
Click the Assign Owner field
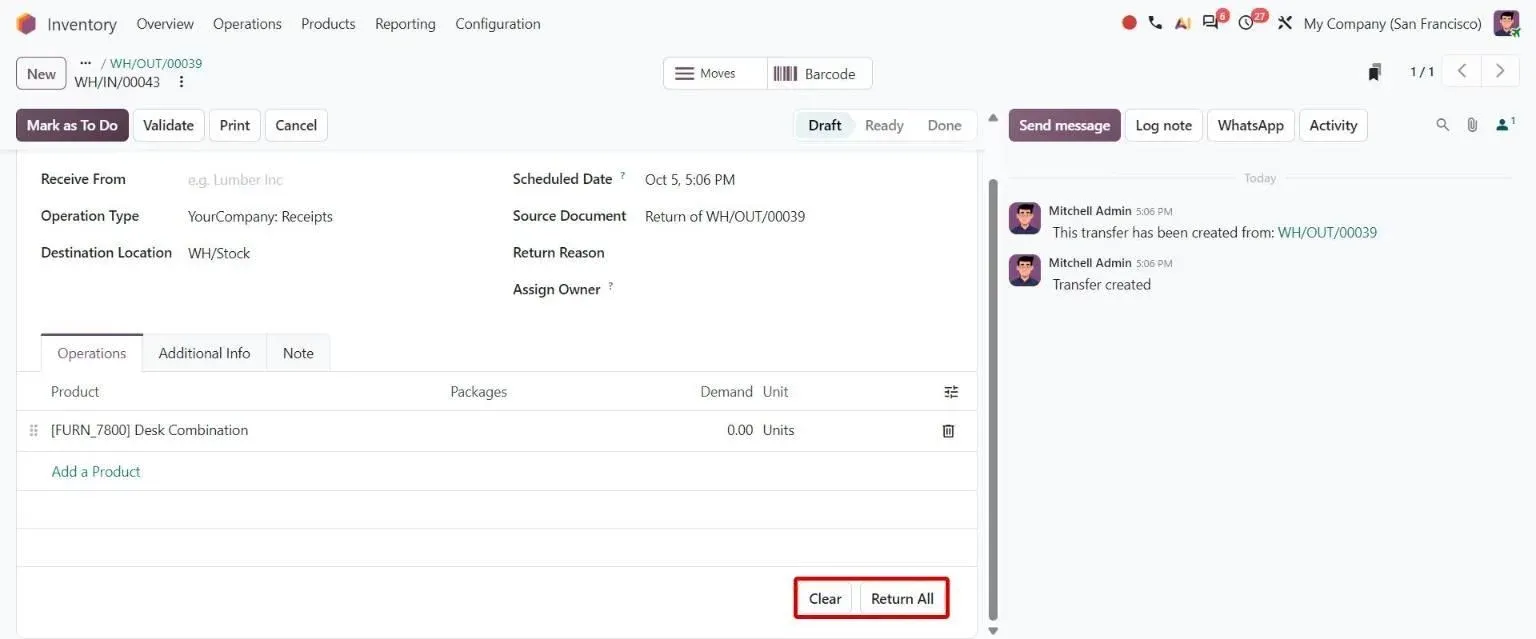pyautogui.click(x=798, y=289)
